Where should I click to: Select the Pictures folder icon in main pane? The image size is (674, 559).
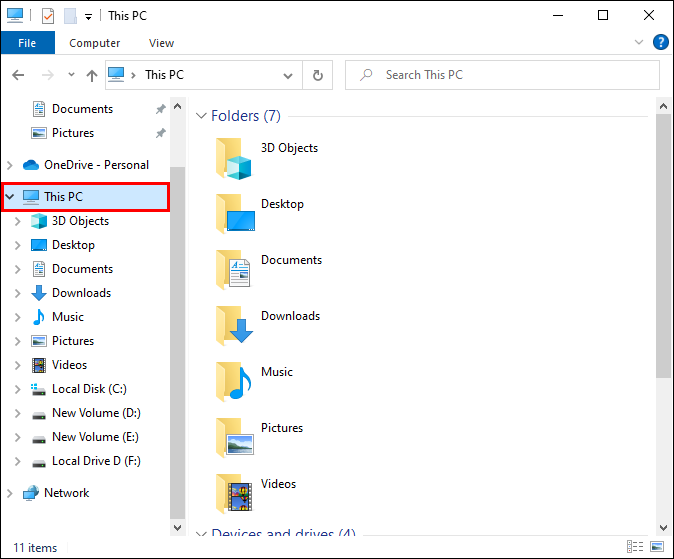235,438
